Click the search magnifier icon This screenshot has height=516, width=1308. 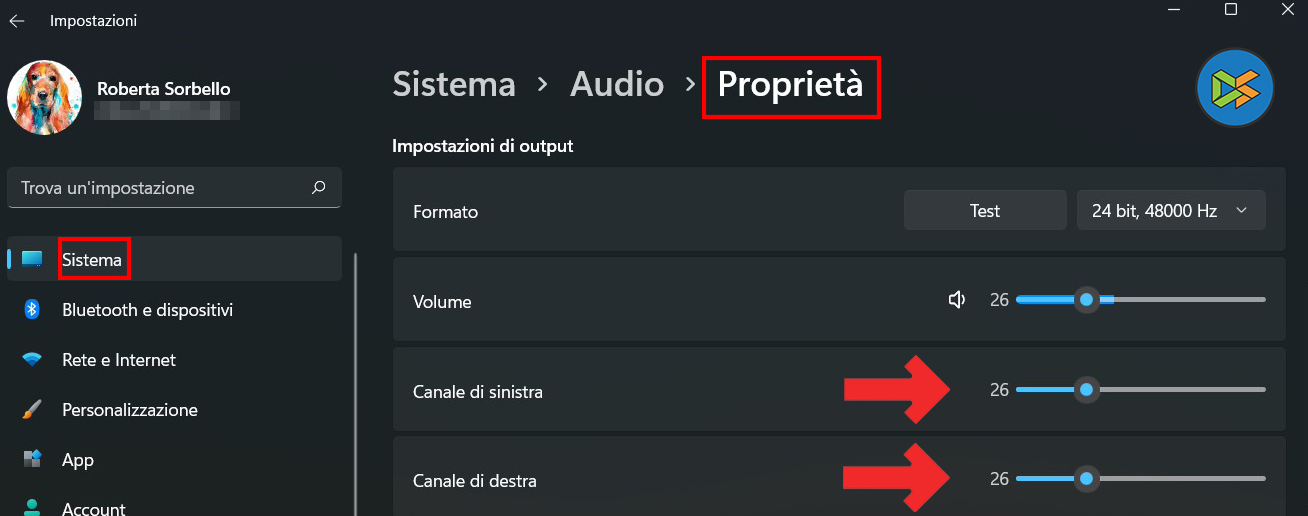pos(318,187)
